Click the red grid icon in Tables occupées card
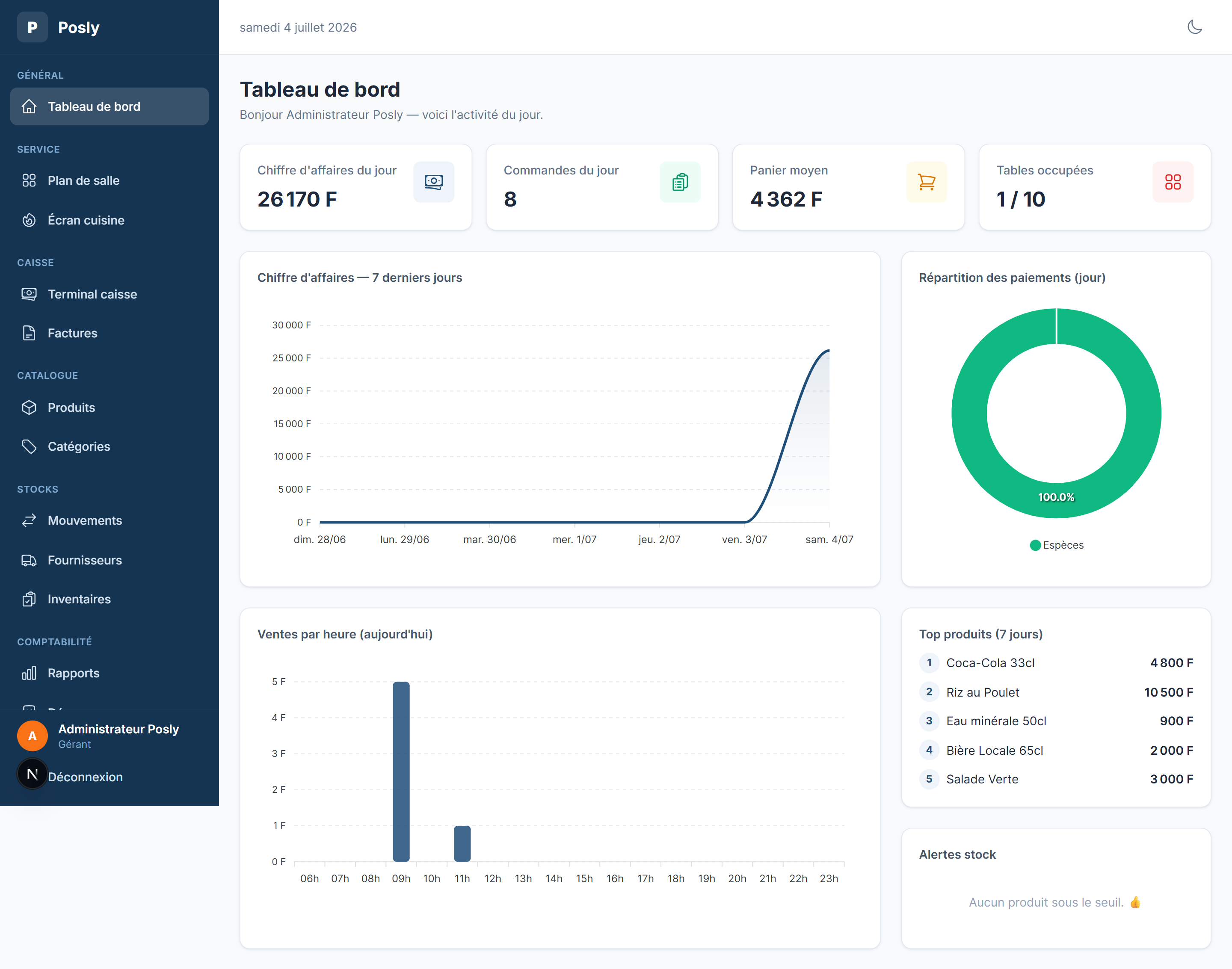Image resolution: width=1232 pixels, height=969 pixels. tap(1173, 182)
